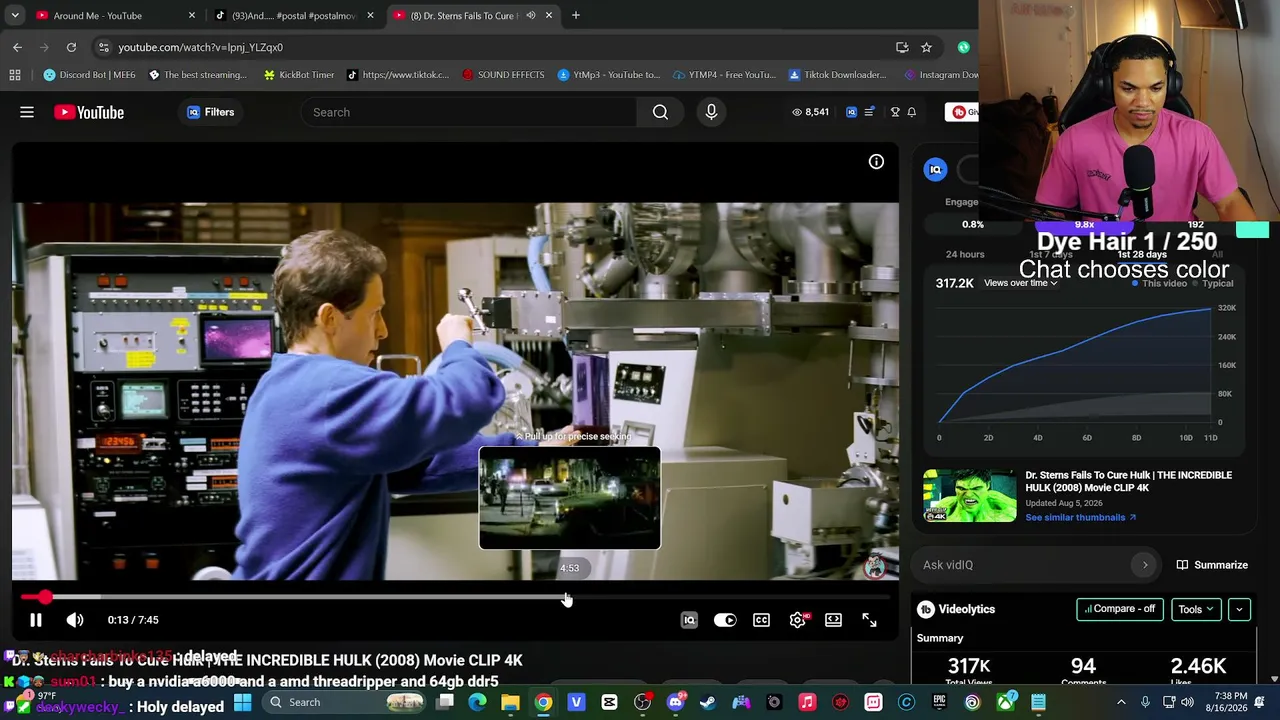The width and height of the screenshot is (1280, 720).
Task: Go to the YouTube home logo
Action: tap(89, 112)
